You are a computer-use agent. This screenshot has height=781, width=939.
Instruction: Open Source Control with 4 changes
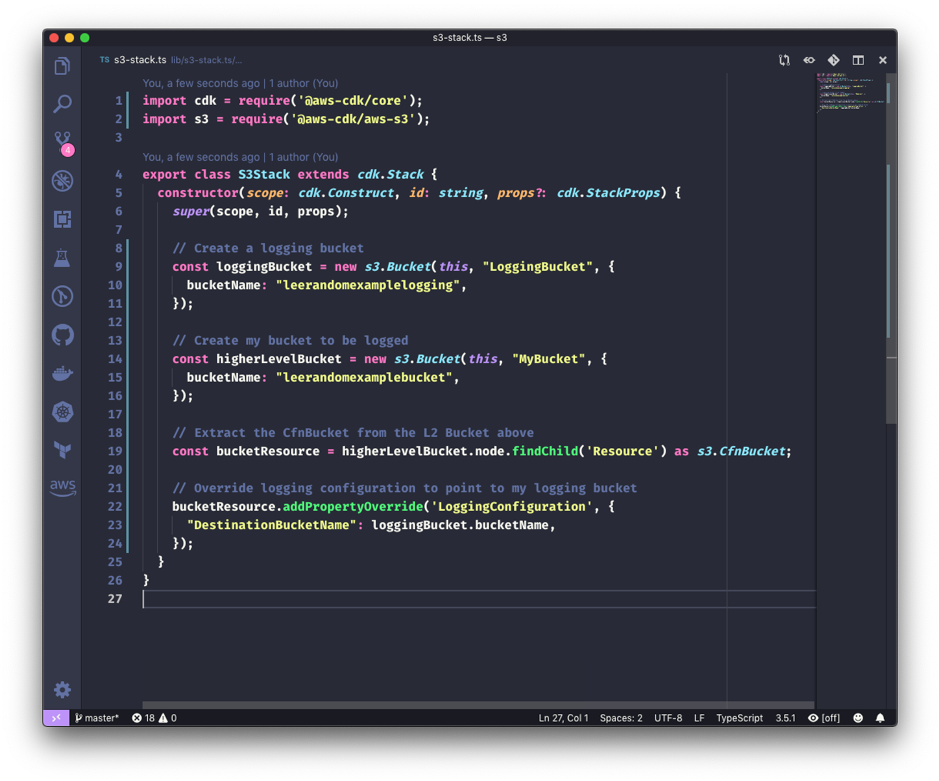[x=62, y=142]
